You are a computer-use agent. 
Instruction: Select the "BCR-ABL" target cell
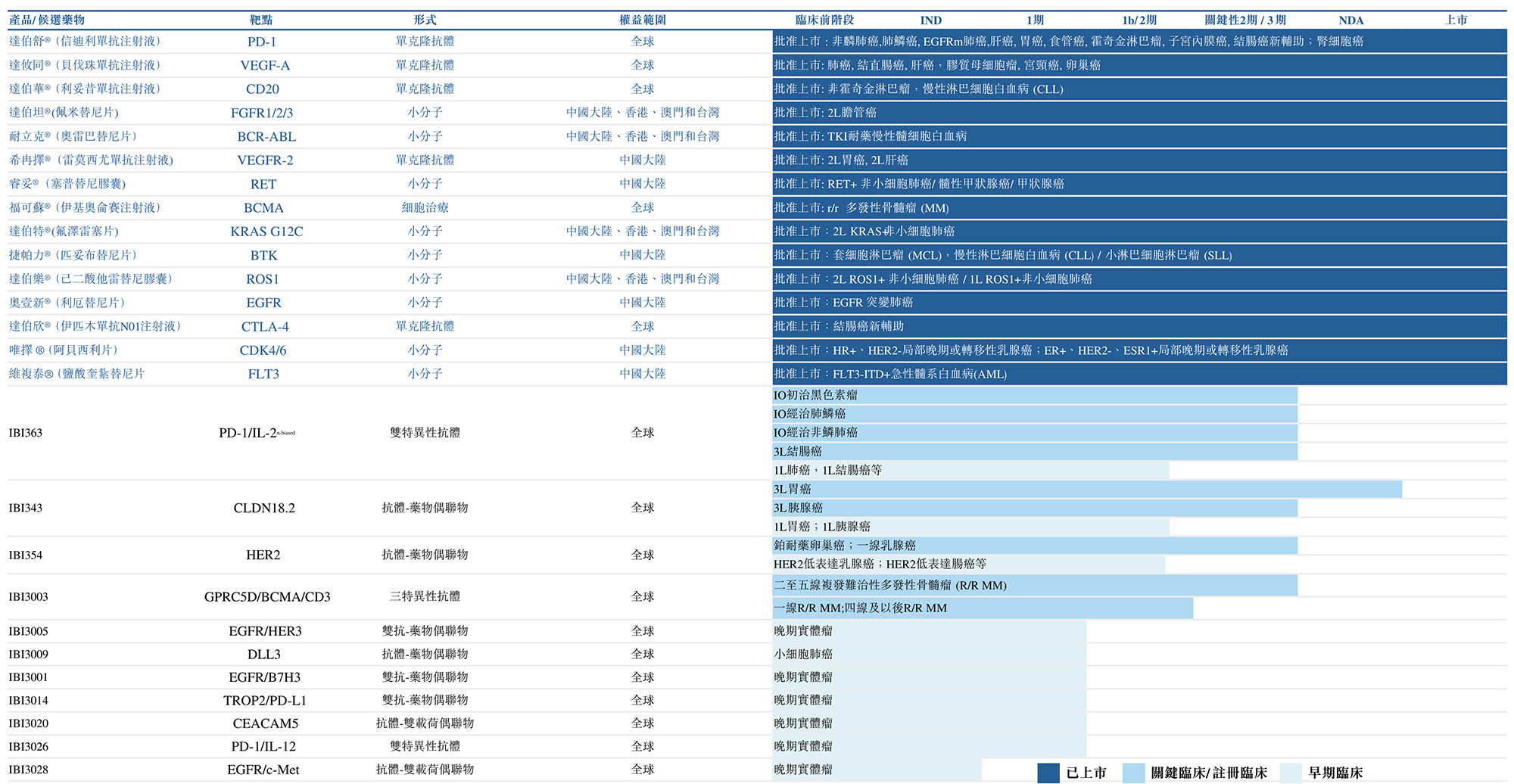pyautogui.click(x=266, y=137)
